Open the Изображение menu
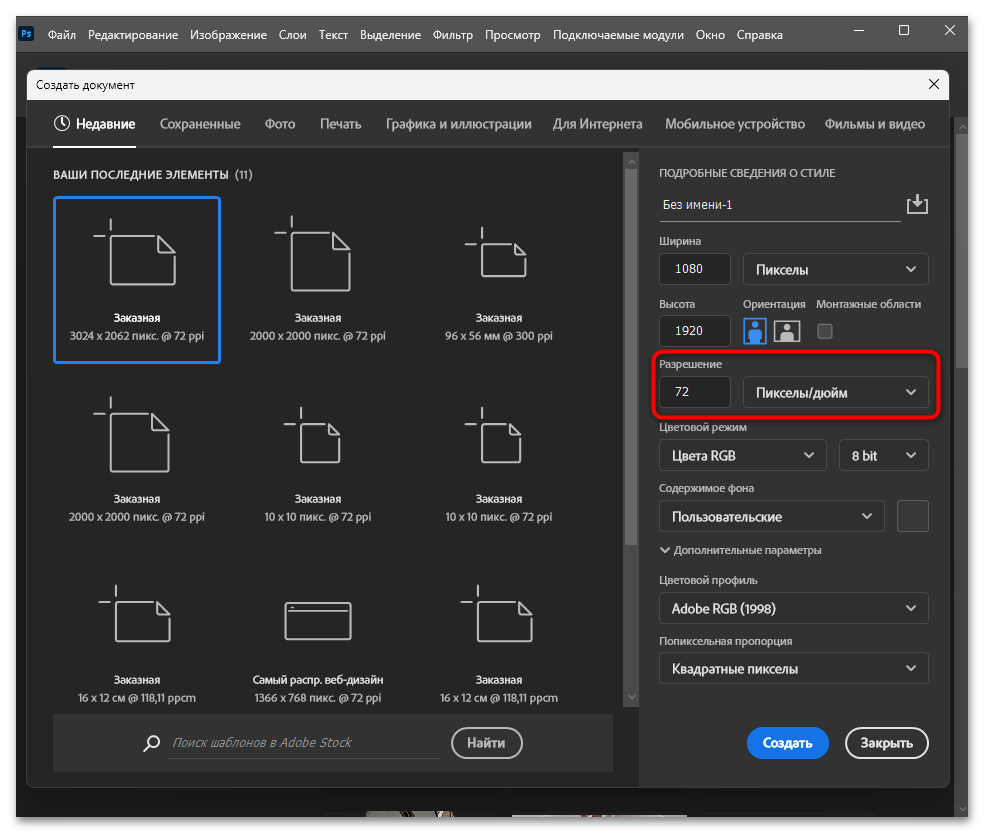 tap(228, 35)
